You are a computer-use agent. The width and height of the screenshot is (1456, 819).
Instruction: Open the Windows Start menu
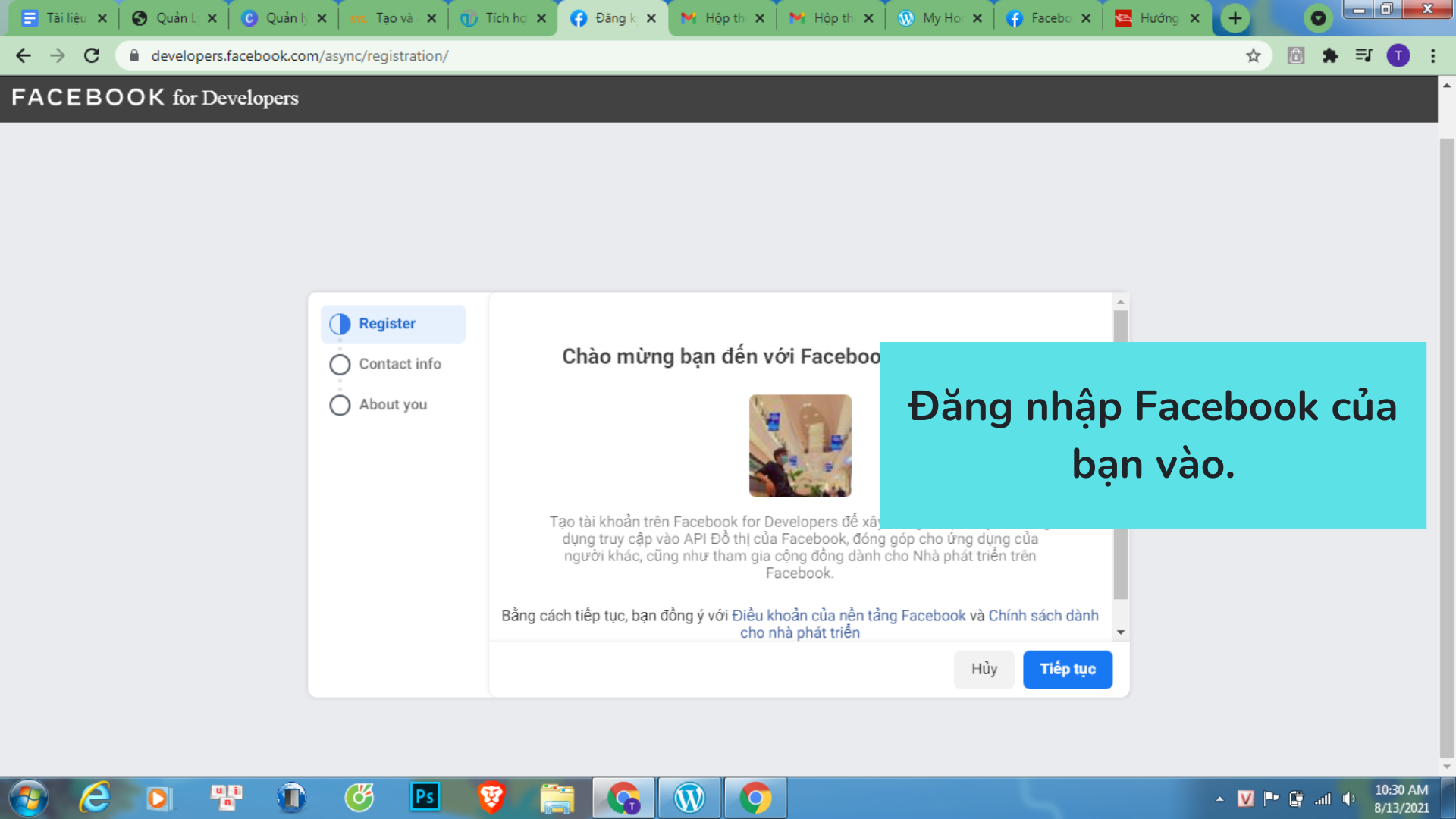[x=29, y=798]
